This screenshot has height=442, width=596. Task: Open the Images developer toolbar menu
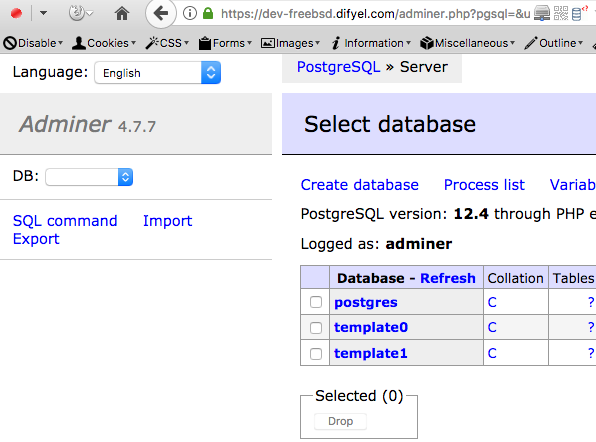[290, 43]
